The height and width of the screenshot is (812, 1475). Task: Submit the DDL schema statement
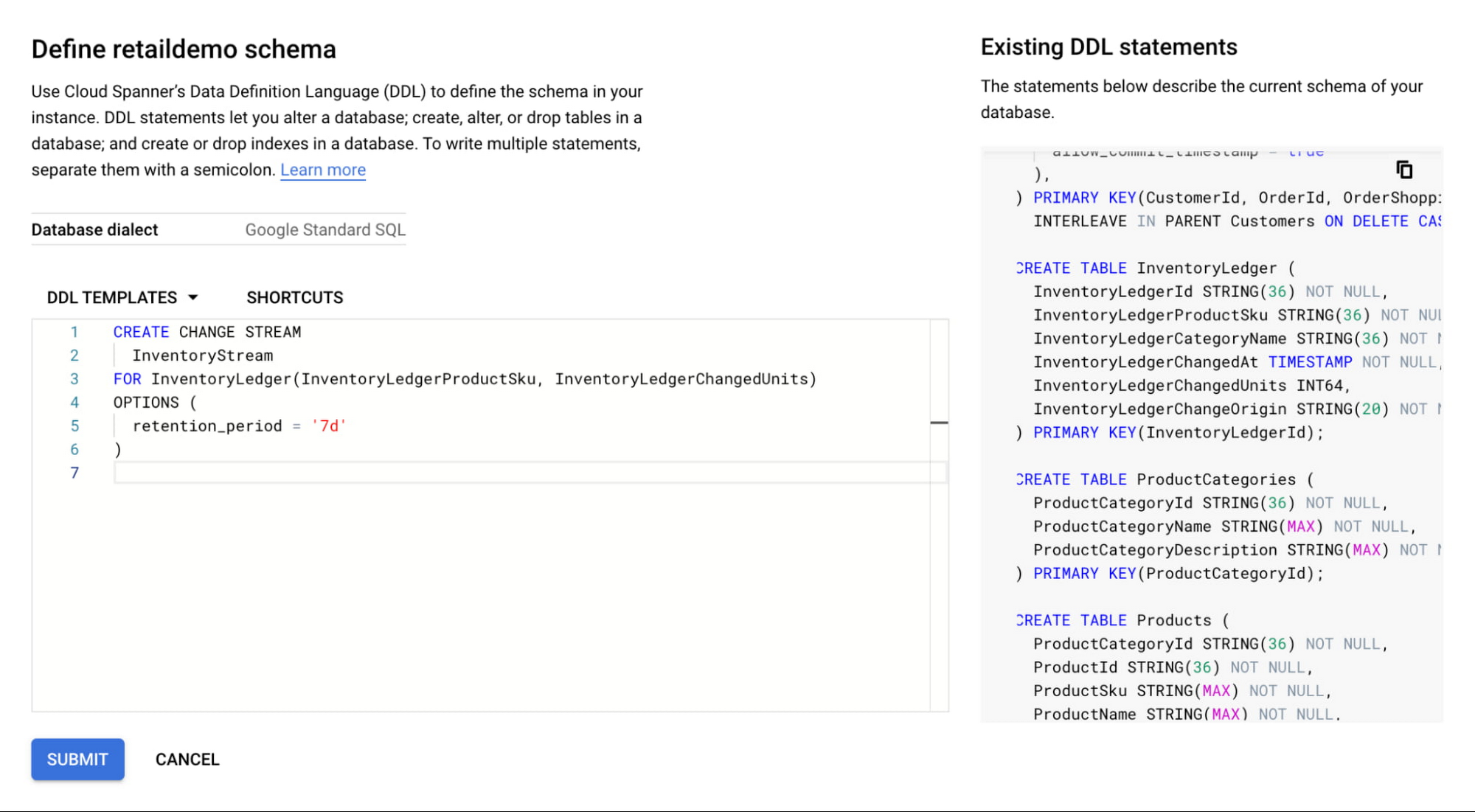[77, 759]
